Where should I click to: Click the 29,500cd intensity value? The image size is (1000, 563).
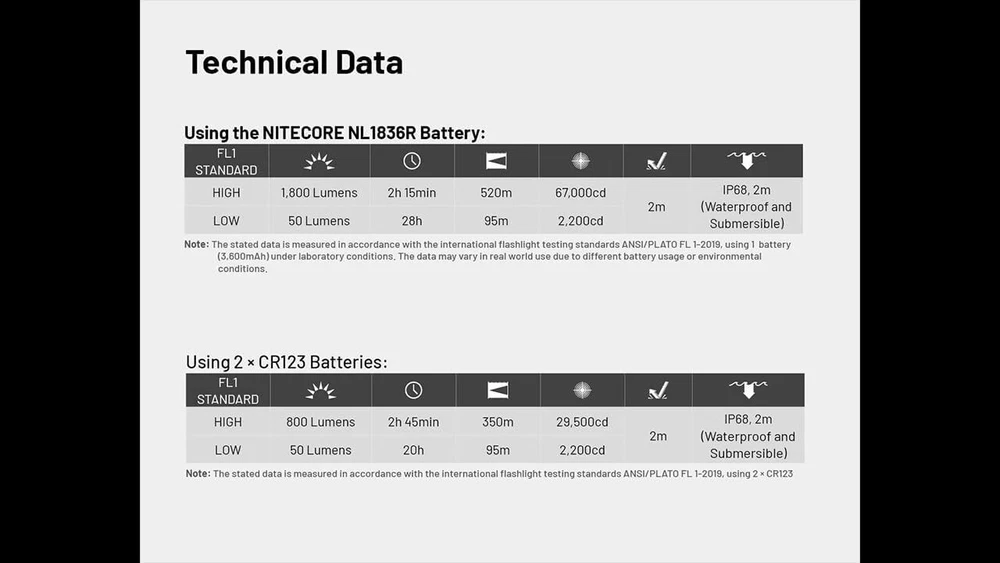coord(582,422)
